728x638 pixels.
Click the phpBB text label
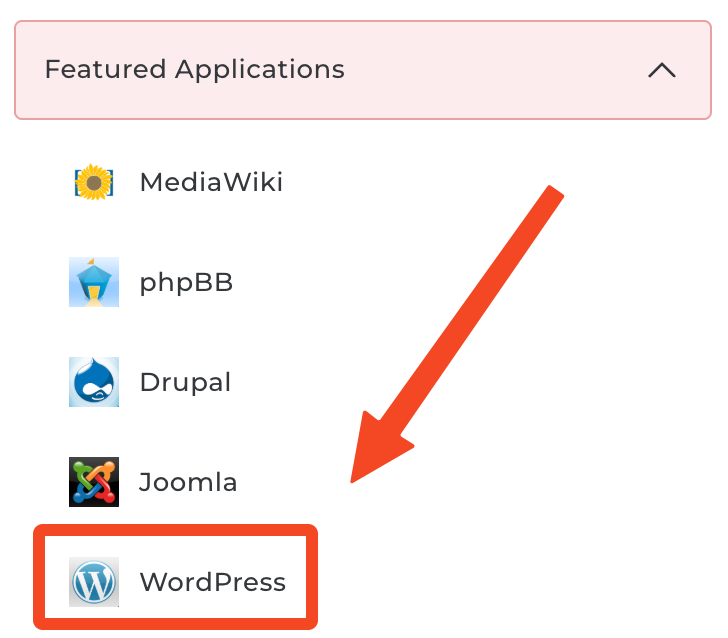pos(186,282)
